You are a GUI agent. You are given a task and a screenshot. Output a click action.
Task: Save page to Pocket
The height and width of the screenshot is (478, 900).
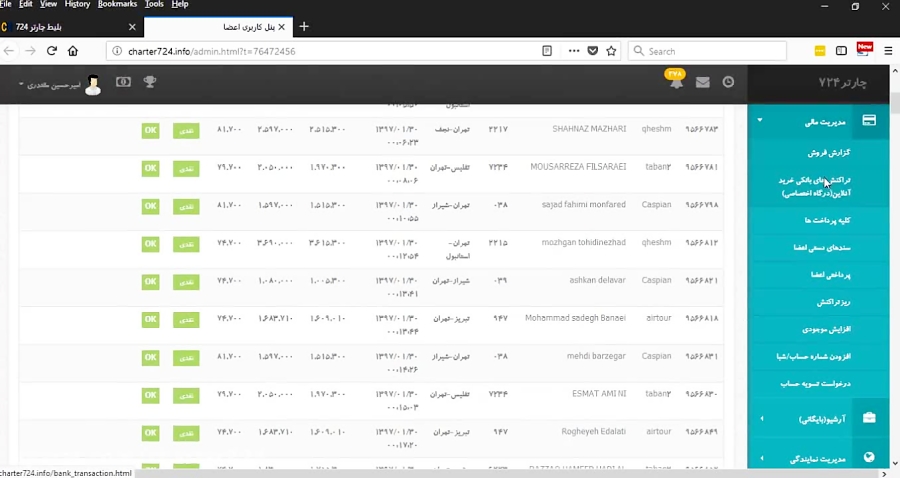pyautogui.click(x=593, y=51)
